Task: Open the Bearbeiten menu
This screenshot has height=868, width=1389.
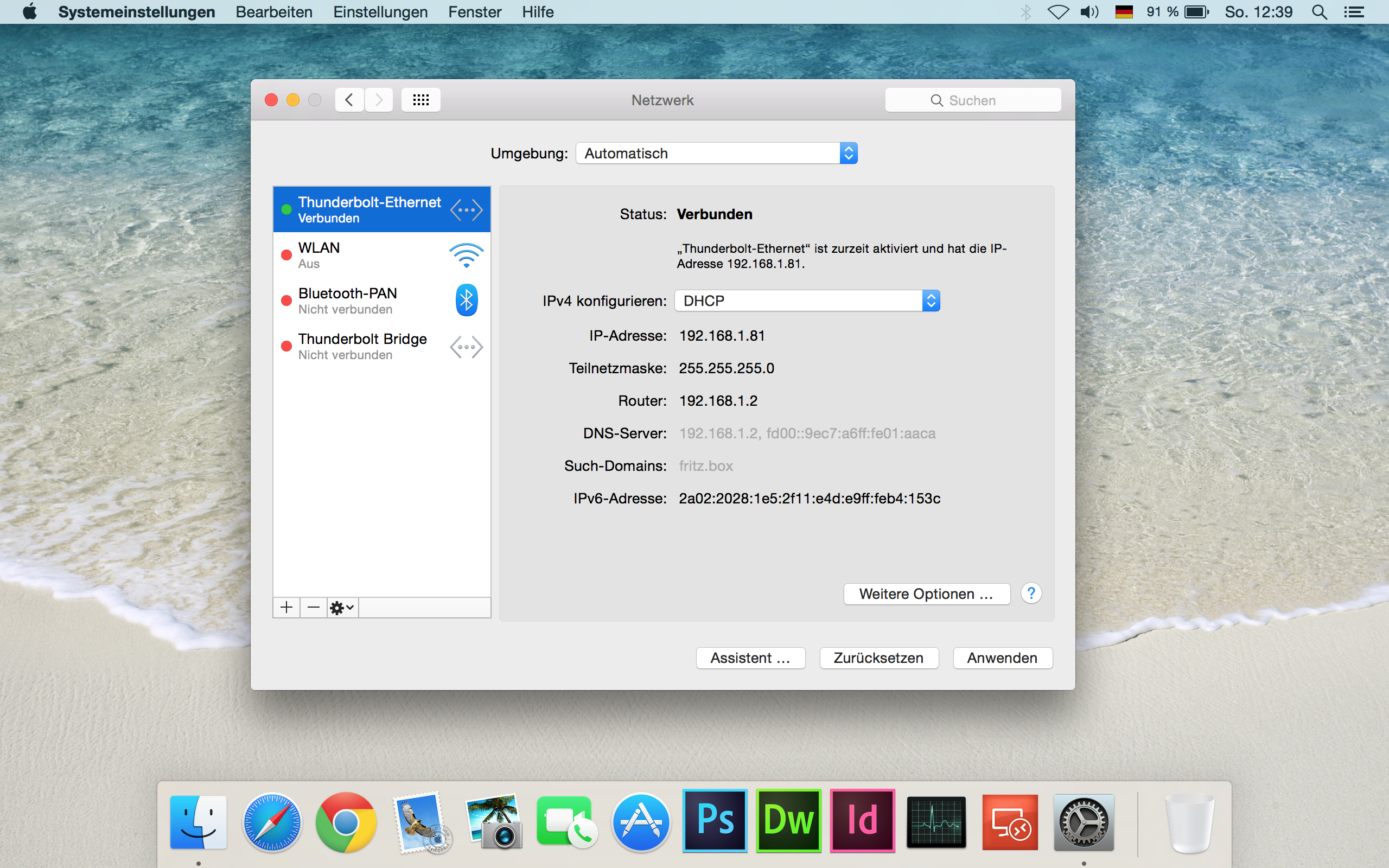Action: [274, 12]
